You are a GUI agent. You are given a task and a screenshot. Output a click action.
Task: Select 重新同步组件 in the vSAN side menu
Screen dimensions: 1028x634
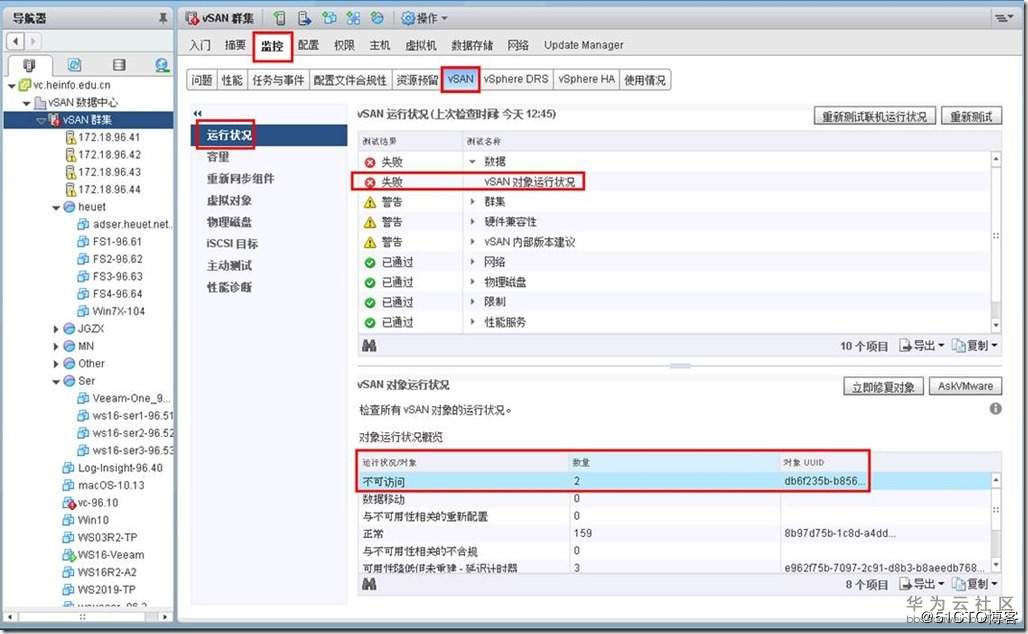[241, 178]
